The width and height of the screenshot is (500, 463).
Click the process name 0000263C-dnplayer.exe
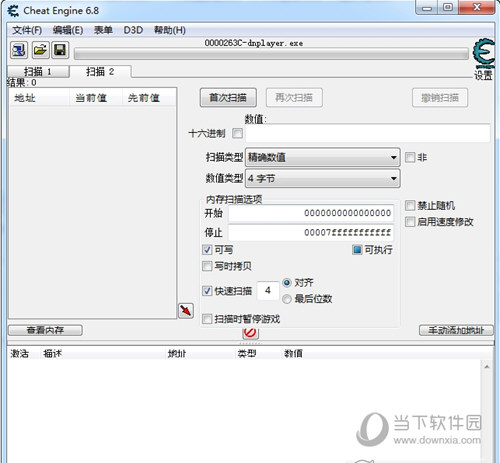[254, 43]
